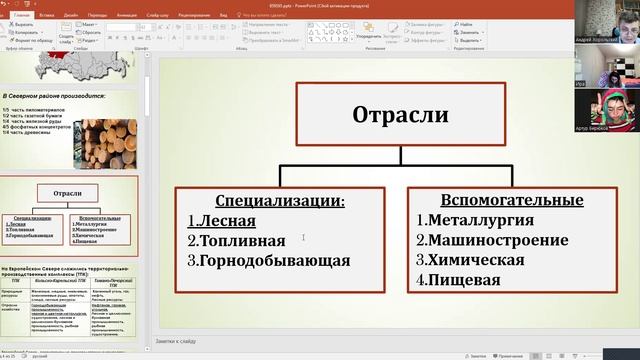Image resolution: width=640 pixels, height=360 pixels.
Task: Click the Undo arrow in quick access toolbar
Action: pos(3,4)
